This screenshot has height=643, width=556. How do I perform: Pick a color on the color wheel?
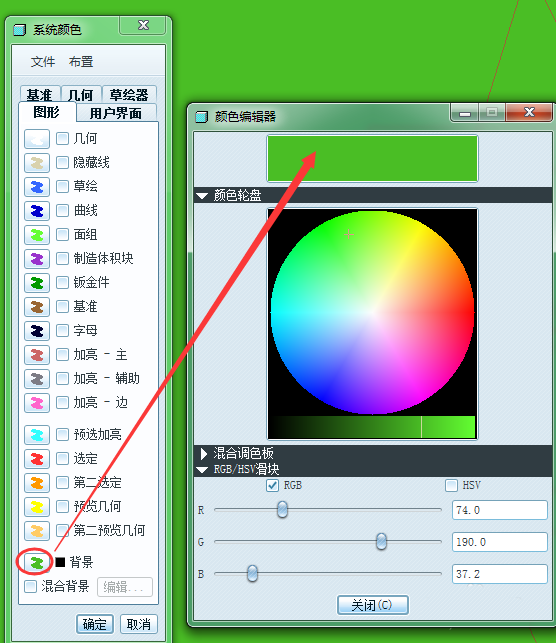372,312
